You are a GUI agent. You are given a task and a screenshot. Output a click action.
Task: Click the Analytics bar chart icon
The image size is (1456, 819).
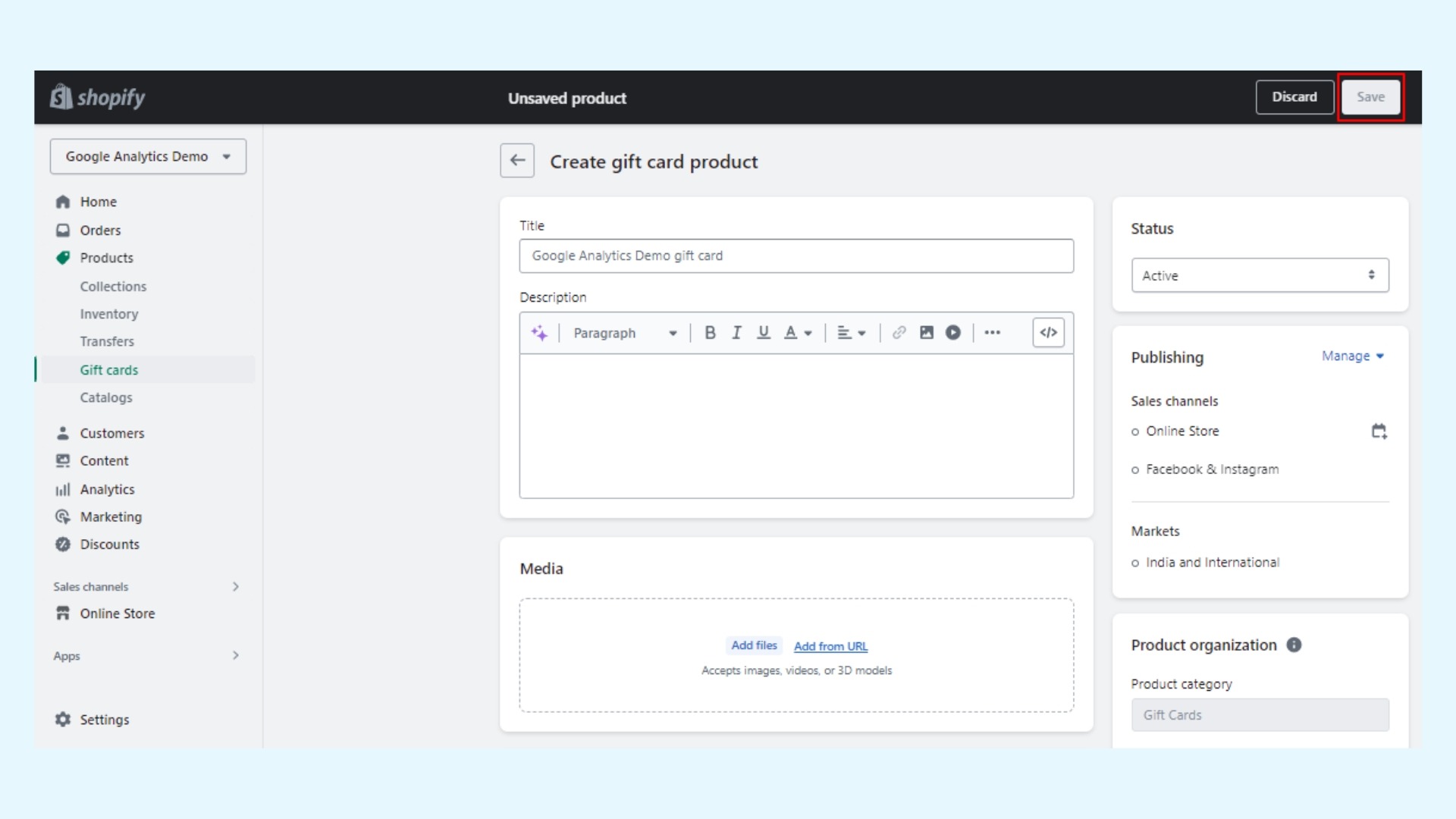[63, 489]
